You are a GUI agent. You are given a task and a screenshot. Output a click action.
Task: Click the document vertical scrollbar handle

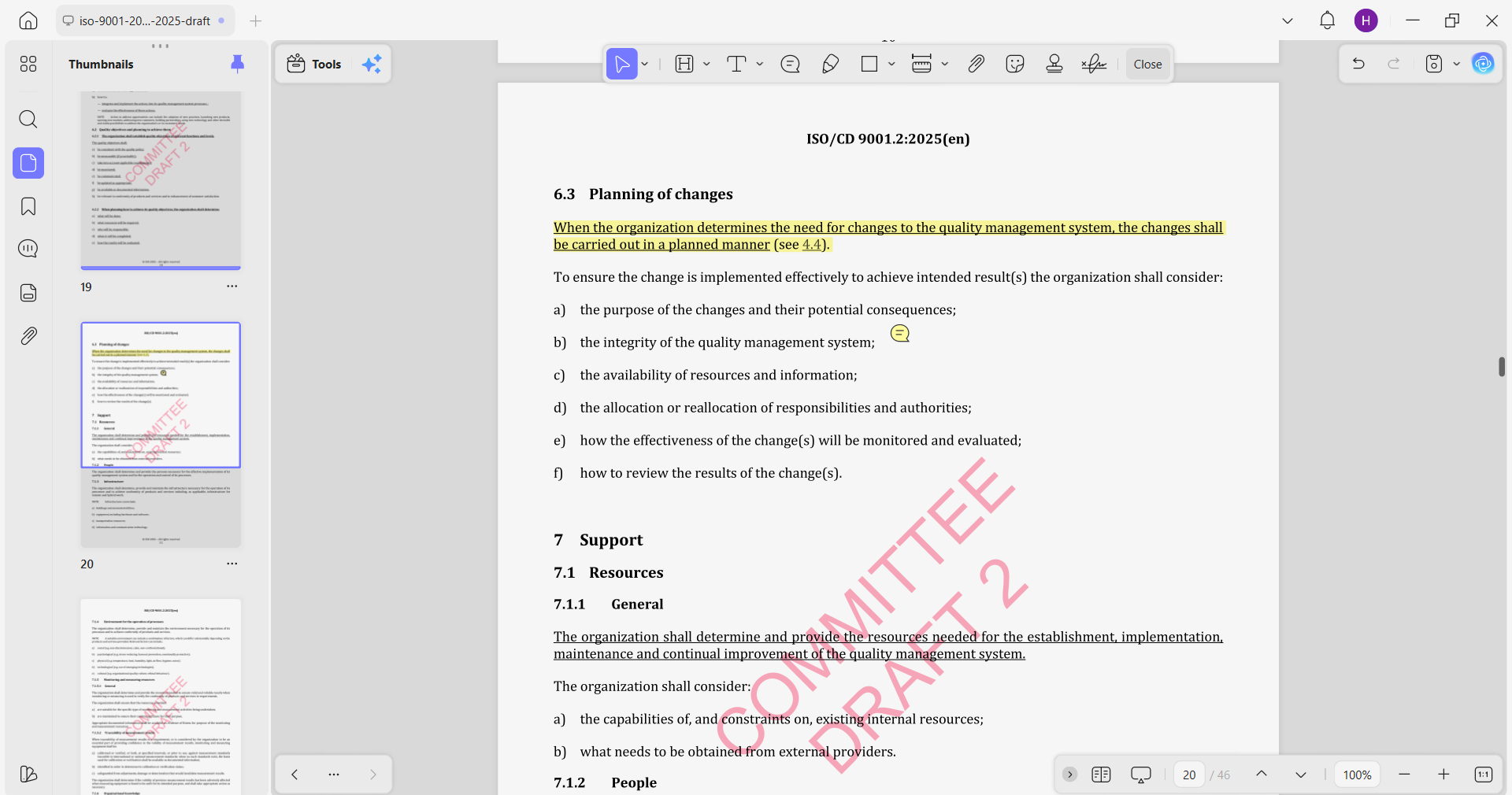point(1502,367)
